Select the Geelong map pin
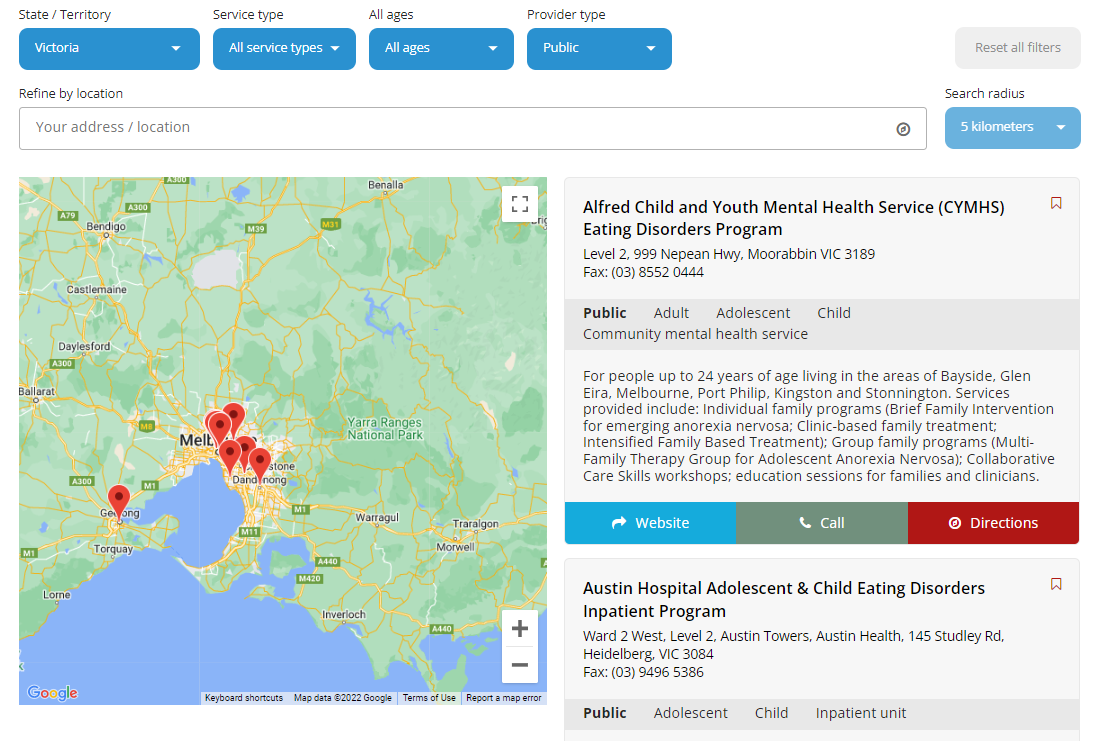 tap(119, 500)
